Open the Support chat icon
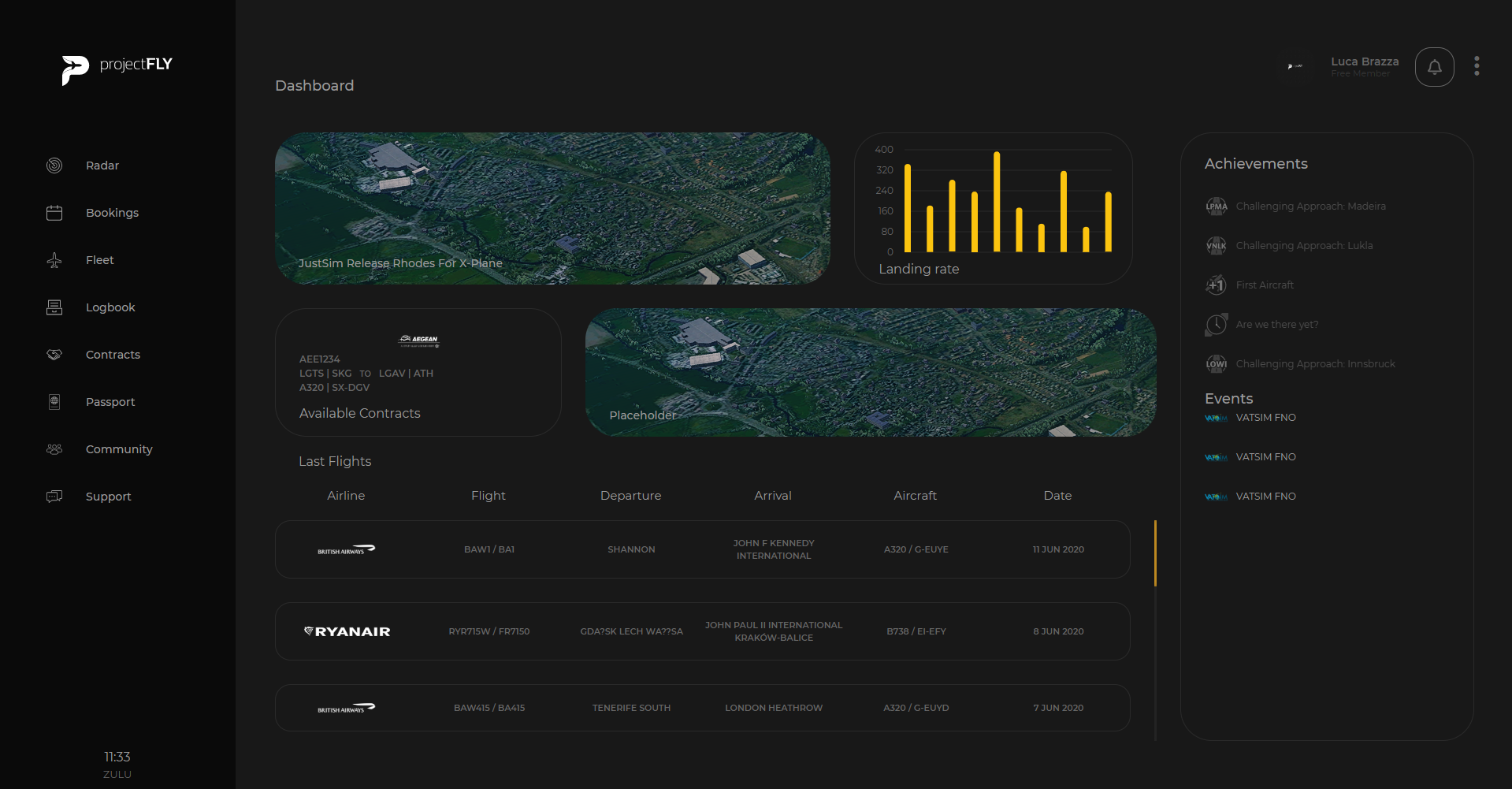 click(x=54, y=497)
